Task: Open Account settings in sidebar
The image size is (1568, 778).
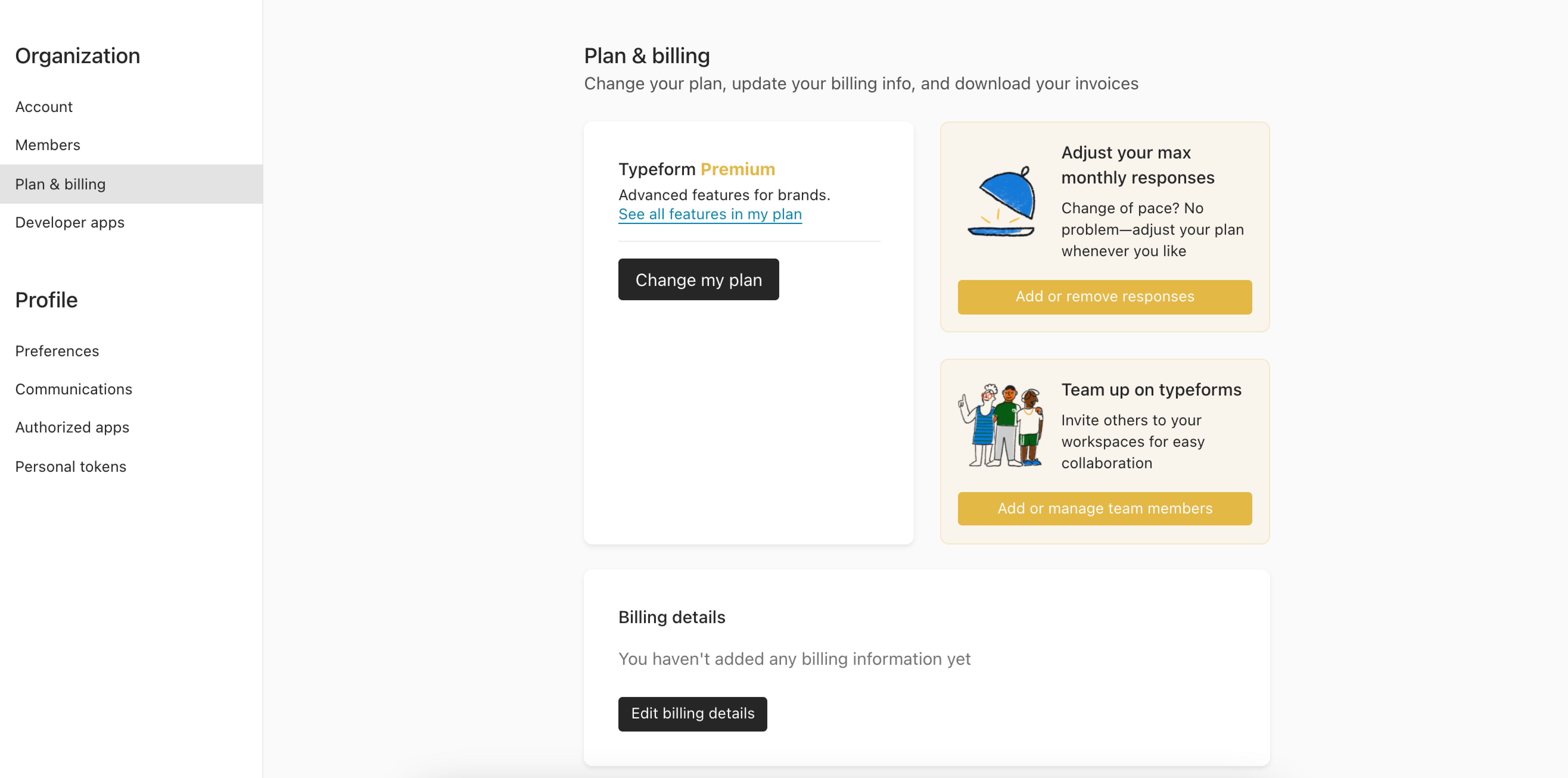Action: click(44, 107)
